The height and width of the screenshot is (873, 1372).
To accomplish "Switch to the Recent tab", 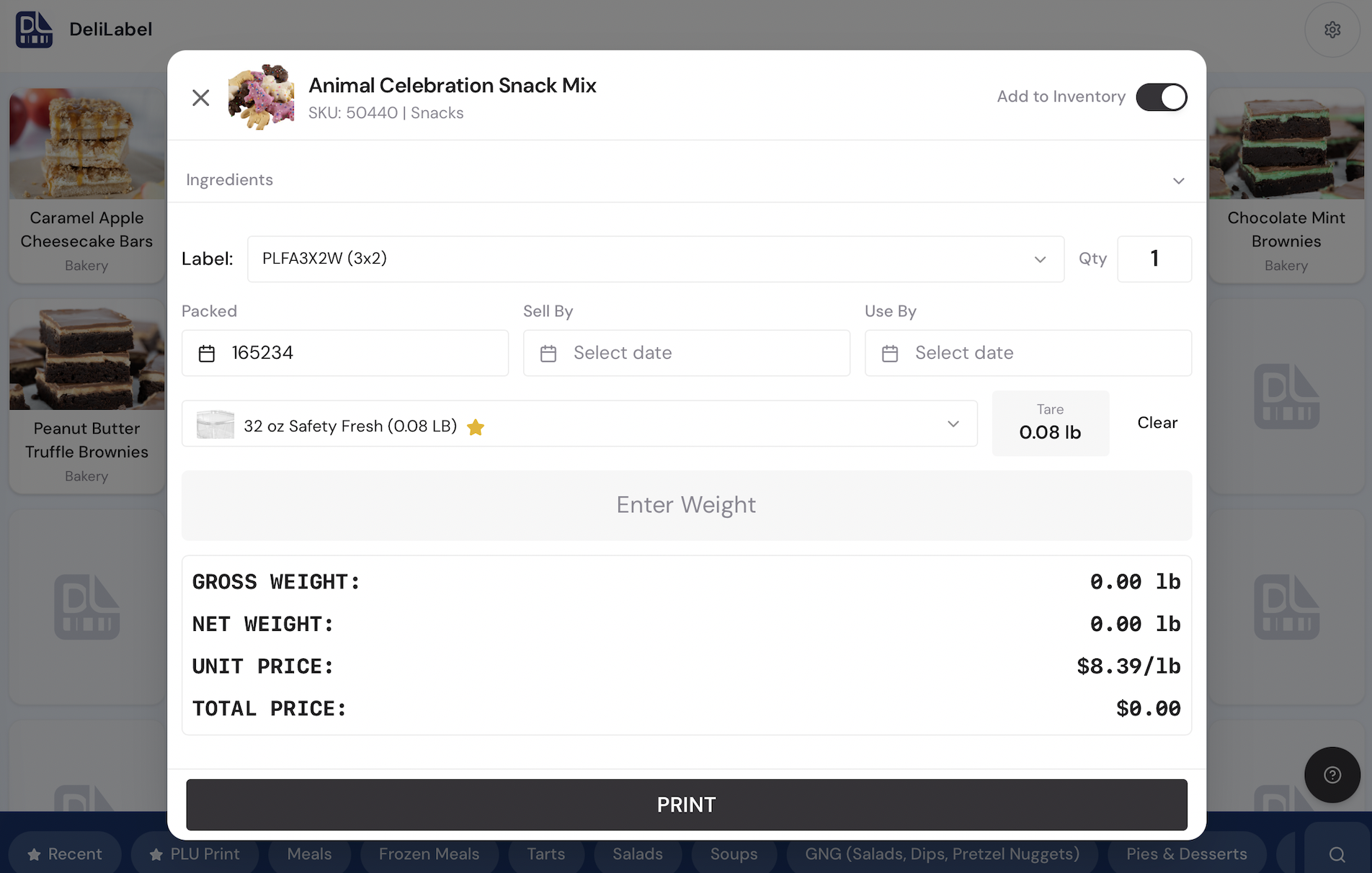I will tap(65, 854).
